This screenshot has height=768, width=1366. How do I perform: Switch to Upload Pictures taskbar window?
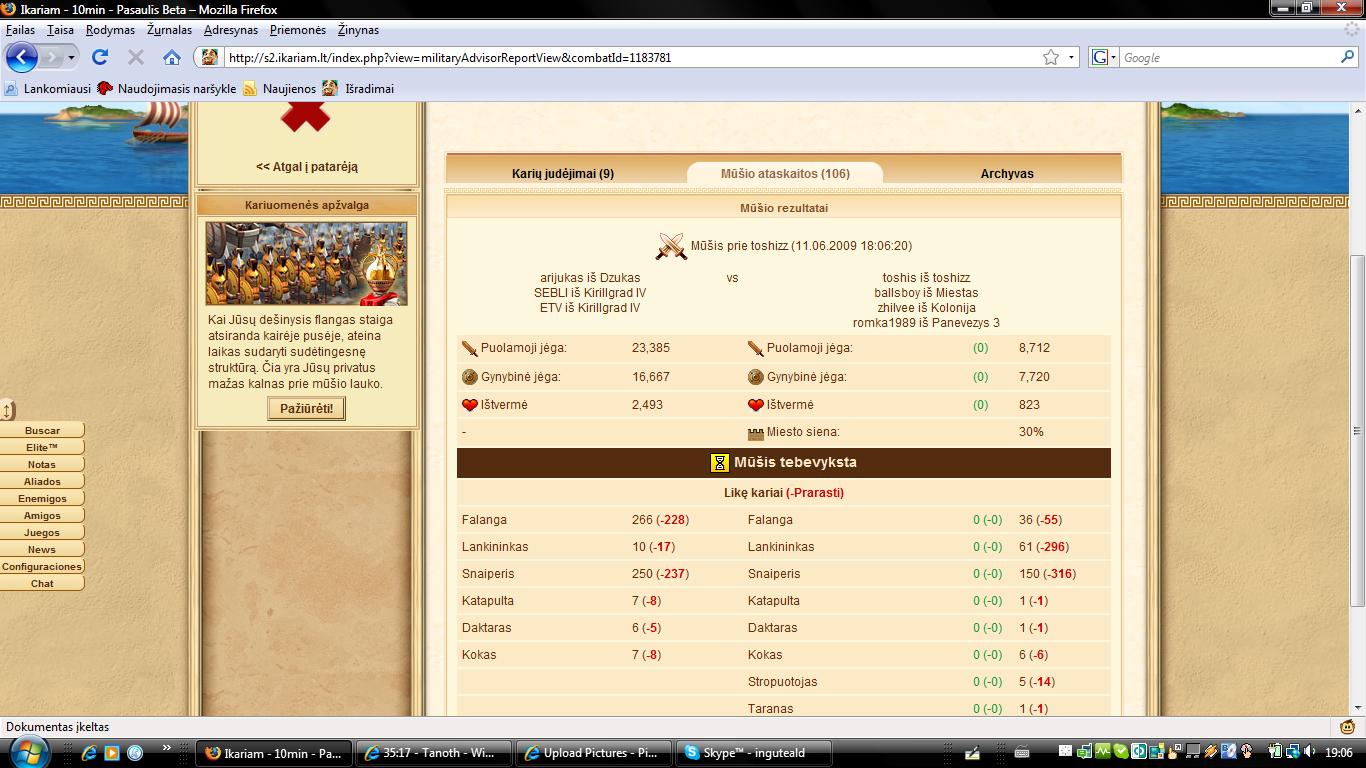point(594,753)
